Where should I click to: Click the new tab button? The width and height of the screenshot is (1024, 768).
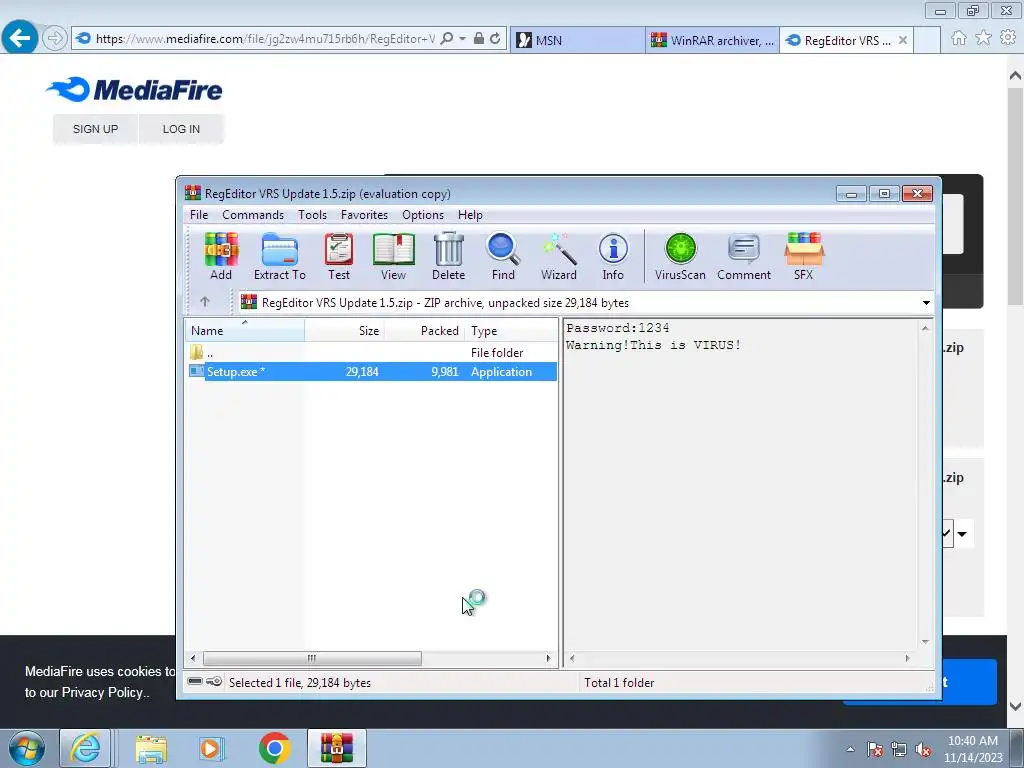pyautogui.click(x=927, y=40)
